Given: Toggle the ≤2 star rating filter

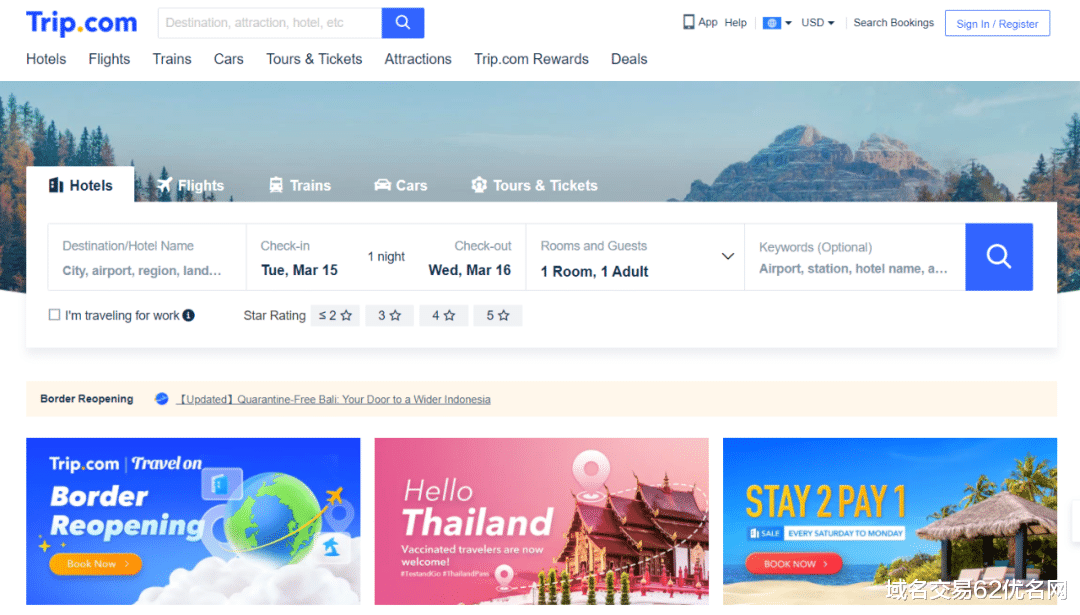Looking at the screenshot, I should pyautogui.click(x=335, y=315).
